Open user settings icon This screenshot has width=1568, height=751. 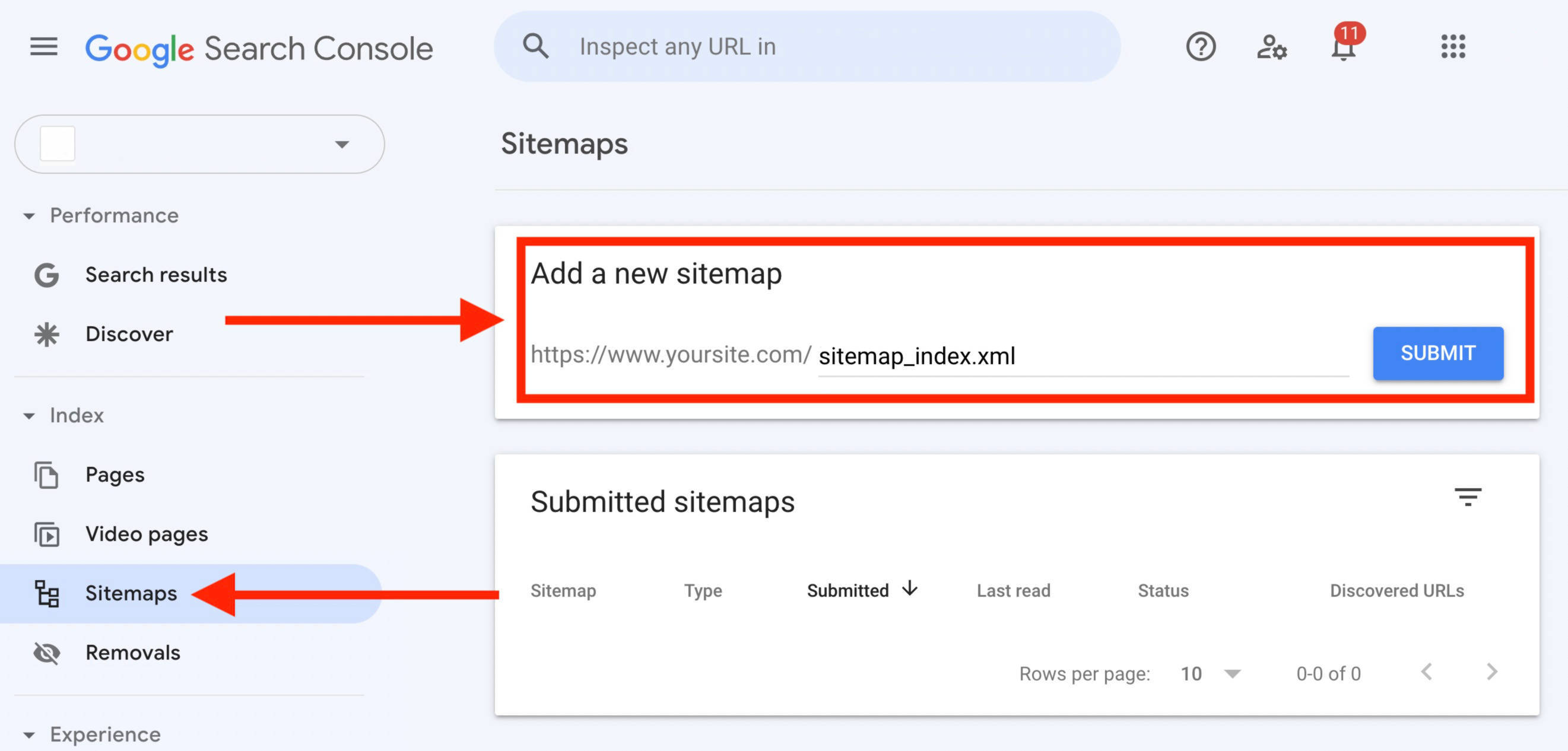[1272, 46]
